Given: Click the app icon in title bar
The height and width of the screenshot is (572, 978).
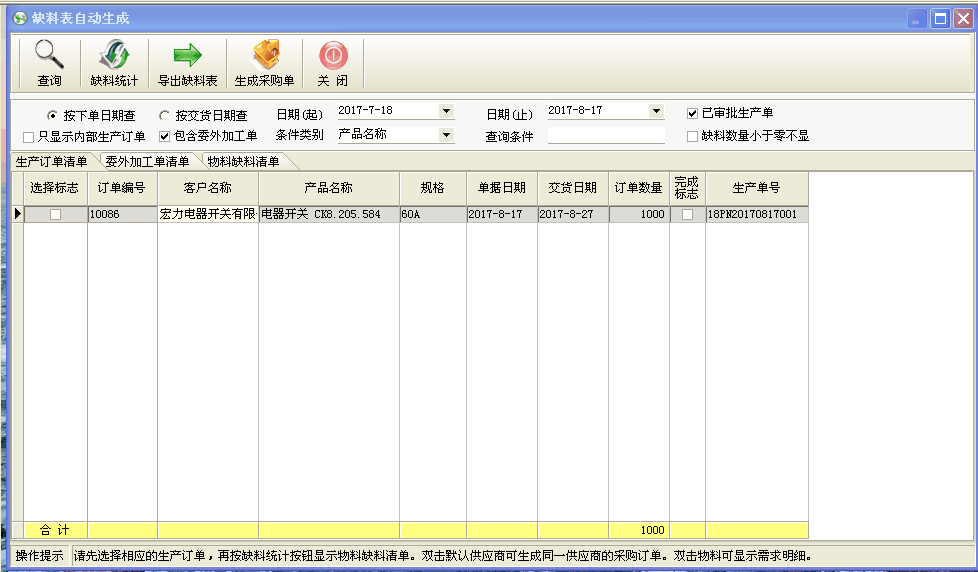Looking at the screenshot, I should (x=19, y=18).
